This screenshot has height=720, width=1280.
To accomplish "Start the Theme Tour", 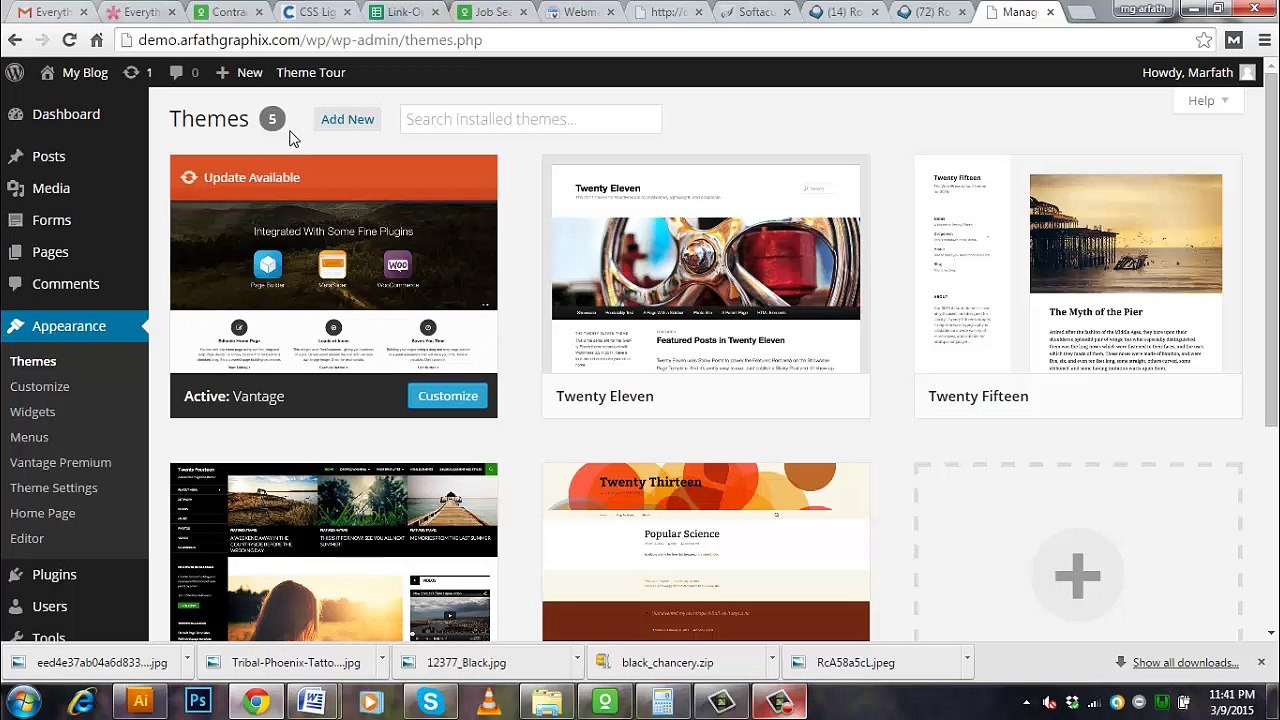I will coord(311,72).
